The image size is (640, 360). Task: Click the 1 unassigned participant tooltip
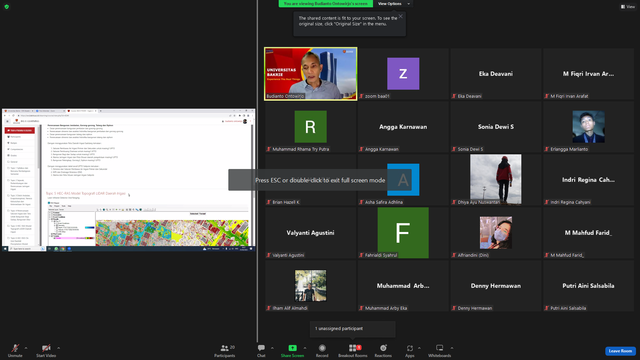(352, 329)
